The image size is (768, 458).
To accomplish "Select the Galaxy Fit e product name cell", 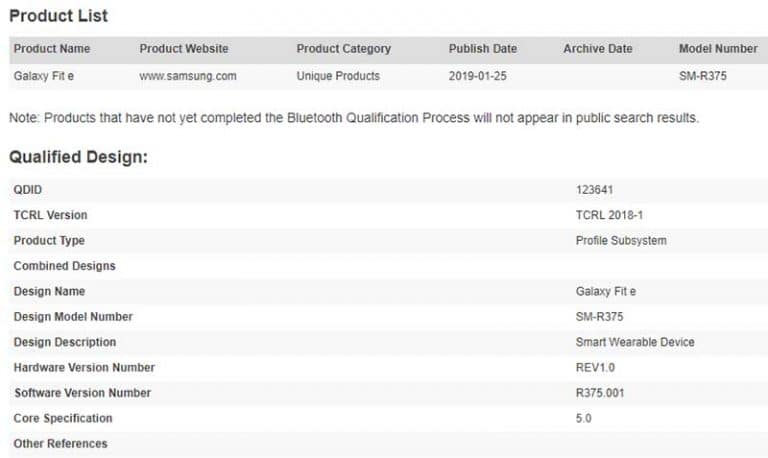I will pos(44,76).
